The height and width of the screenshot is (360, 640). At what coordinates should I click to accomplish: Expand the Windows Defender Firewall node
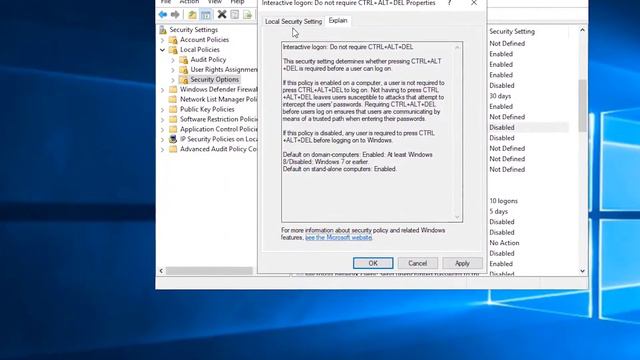pos(162,90)
